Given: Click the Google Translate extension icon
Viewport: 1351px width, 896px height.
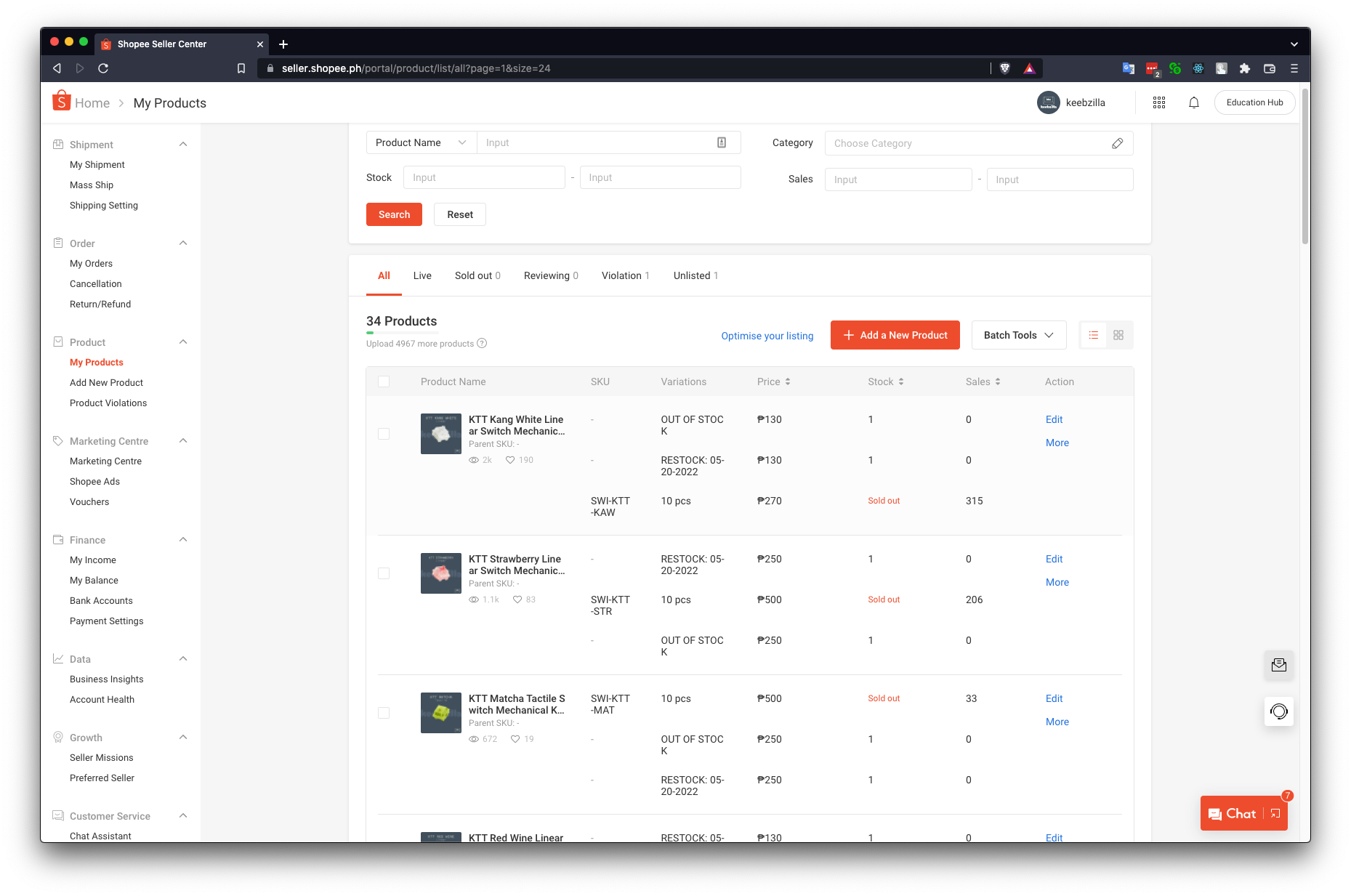Looking at the screenshot, I should tap(1129, 68).
